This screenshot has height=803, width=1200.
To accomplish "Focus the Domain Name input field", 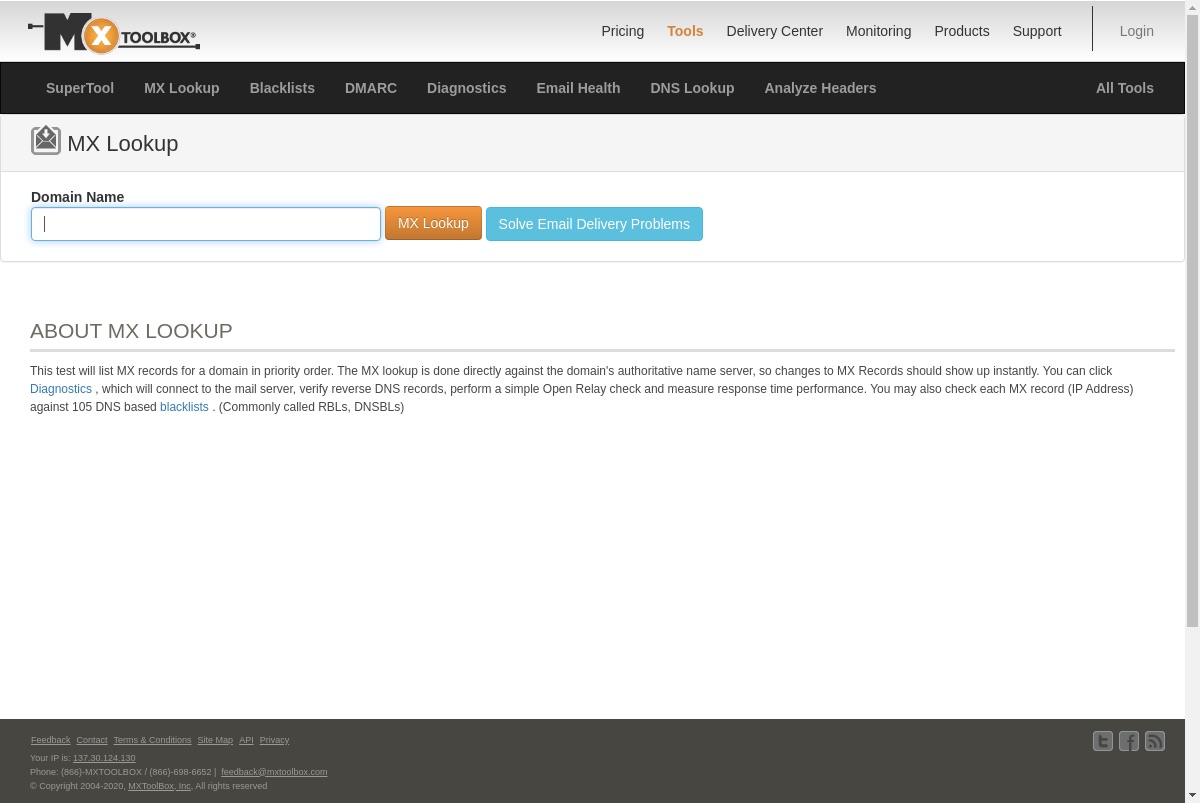I will point(206,224).
